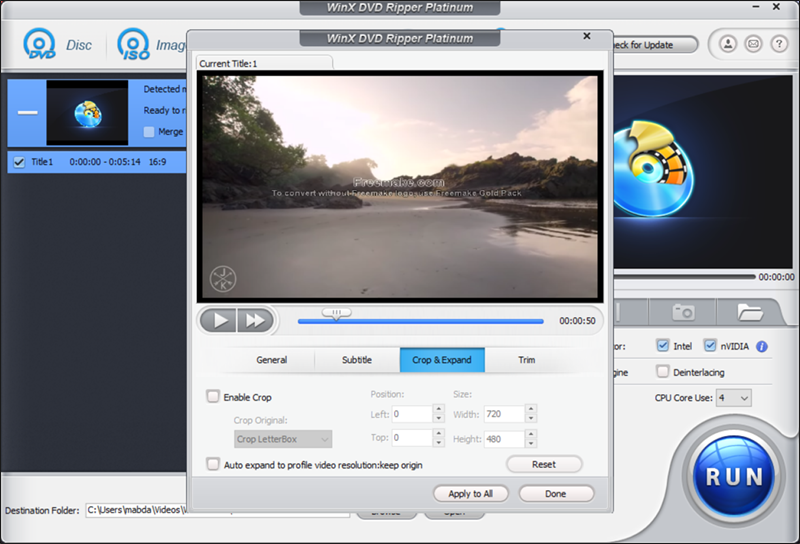
Task: Open the help question mark icon
Action: 779,44
